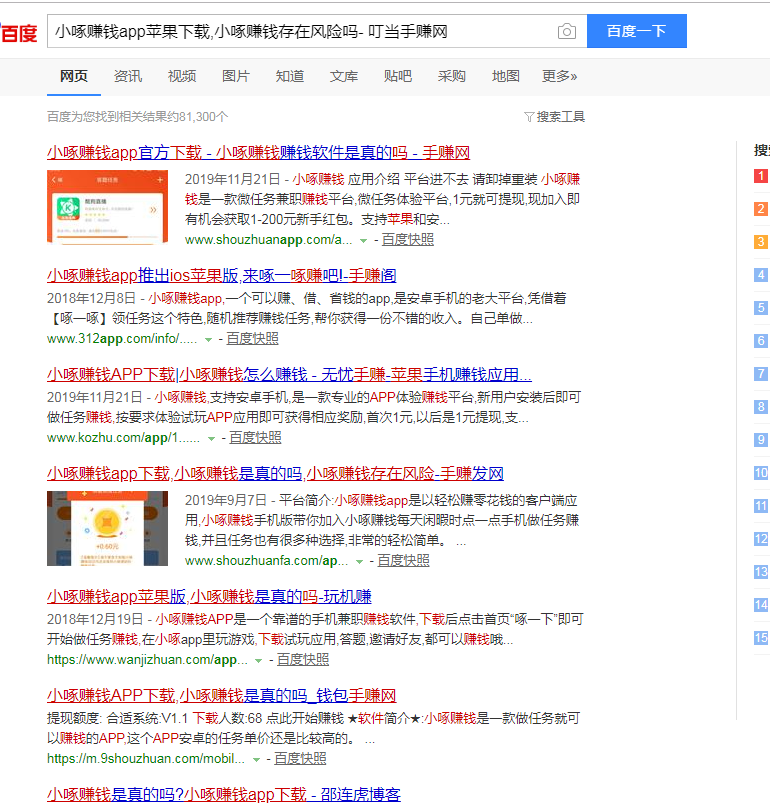Click the result count text 约81,300个
Screen dimensions: 770x807
(x=198, y=117)
